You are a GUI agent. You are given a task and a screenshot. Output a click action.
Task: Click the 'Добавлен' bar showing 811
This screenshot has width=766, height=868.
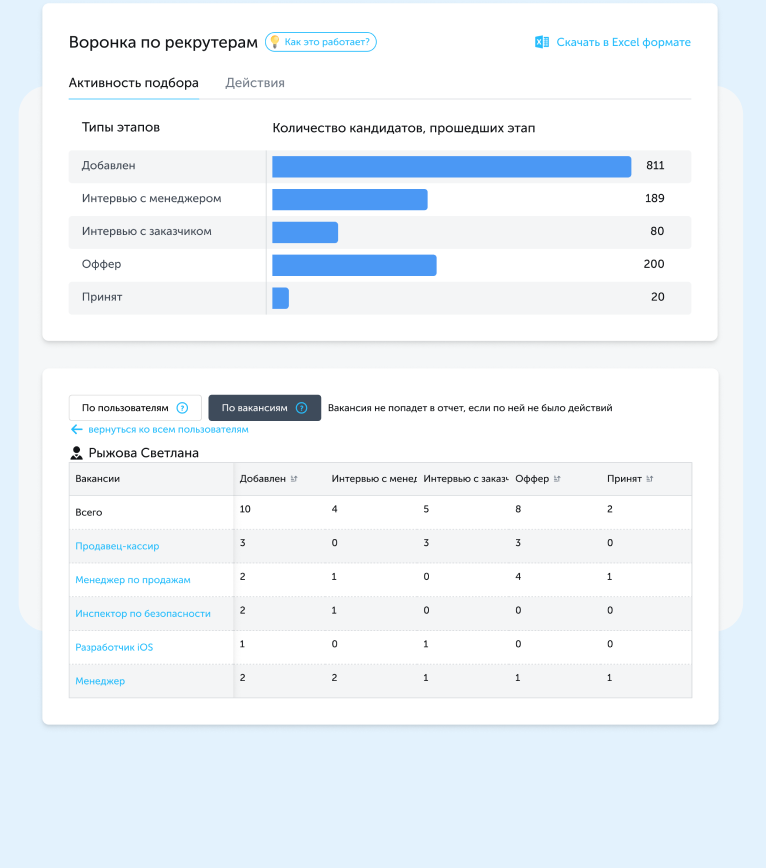point(452,167)
